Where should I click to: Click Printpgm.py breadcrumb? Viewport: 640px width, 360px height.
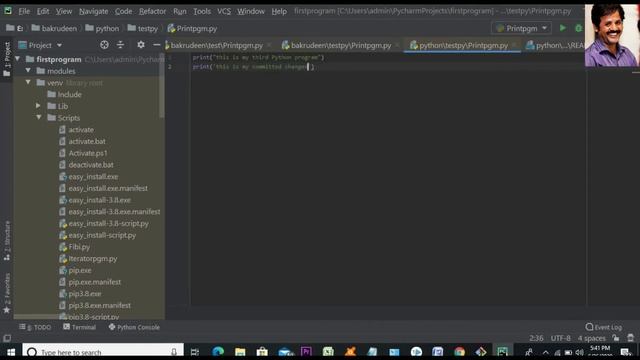[x=192, y=28]
